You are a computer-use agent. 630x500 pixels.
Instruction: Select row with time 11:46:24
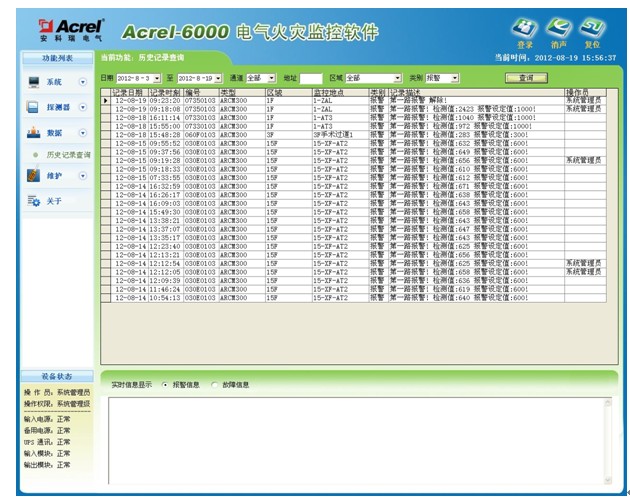coord(354,289)
